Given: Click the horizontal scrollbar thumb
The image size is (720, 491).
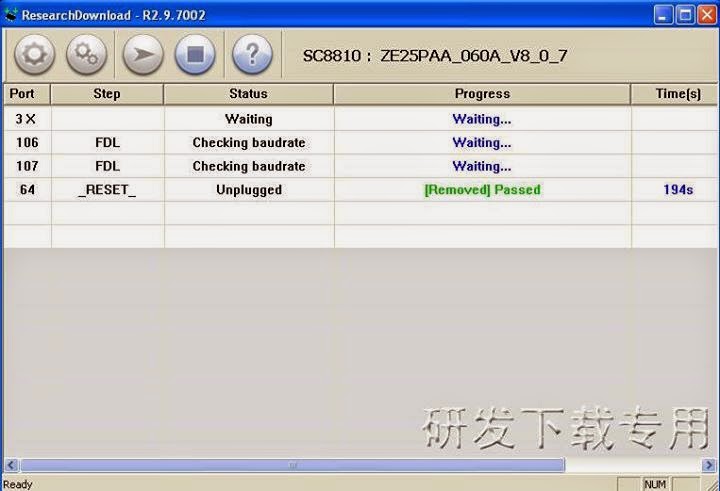Looking at the screenshot, I should tap(293, 465).
